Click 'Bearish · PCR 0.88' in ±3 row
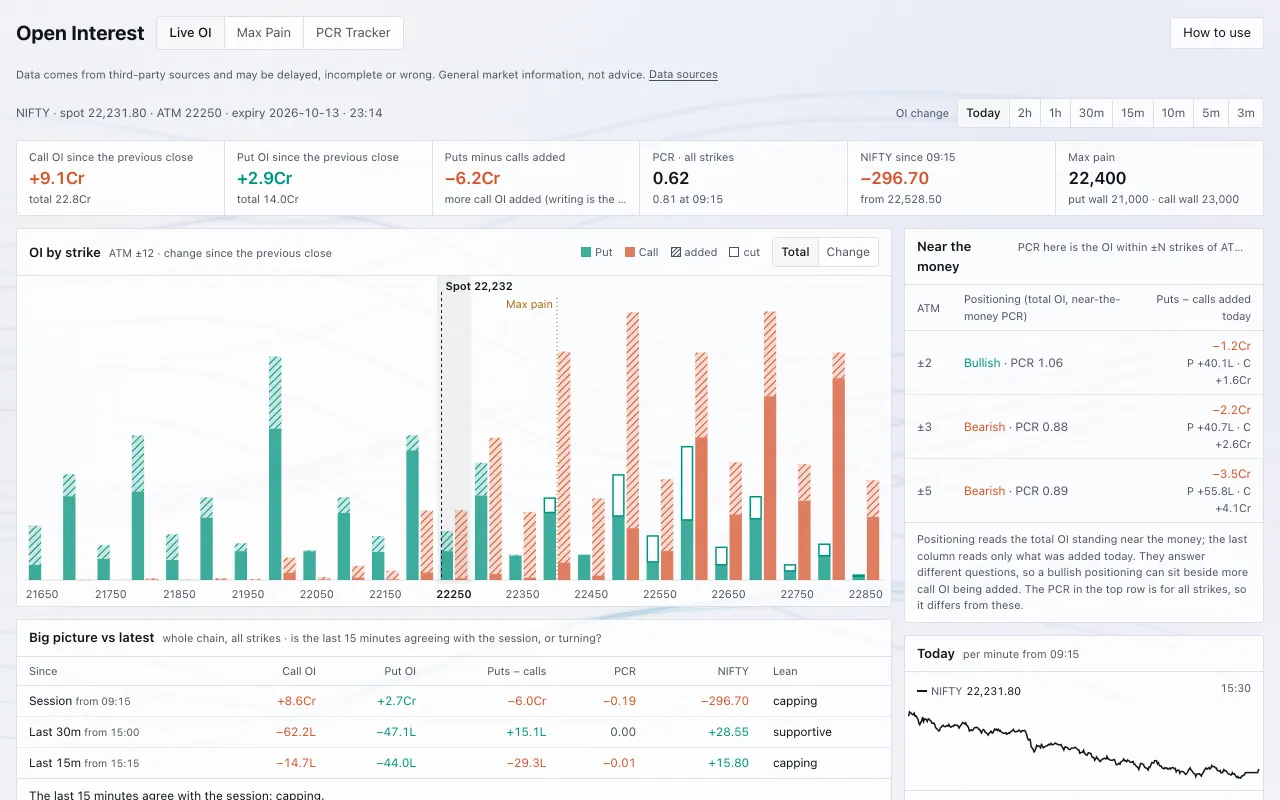This screenshot has width=1280, height=800. [x=1016, y=427]
